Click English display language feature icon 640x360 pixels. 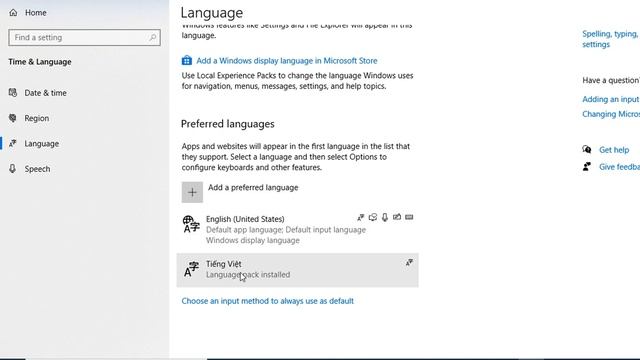[361, 218]
